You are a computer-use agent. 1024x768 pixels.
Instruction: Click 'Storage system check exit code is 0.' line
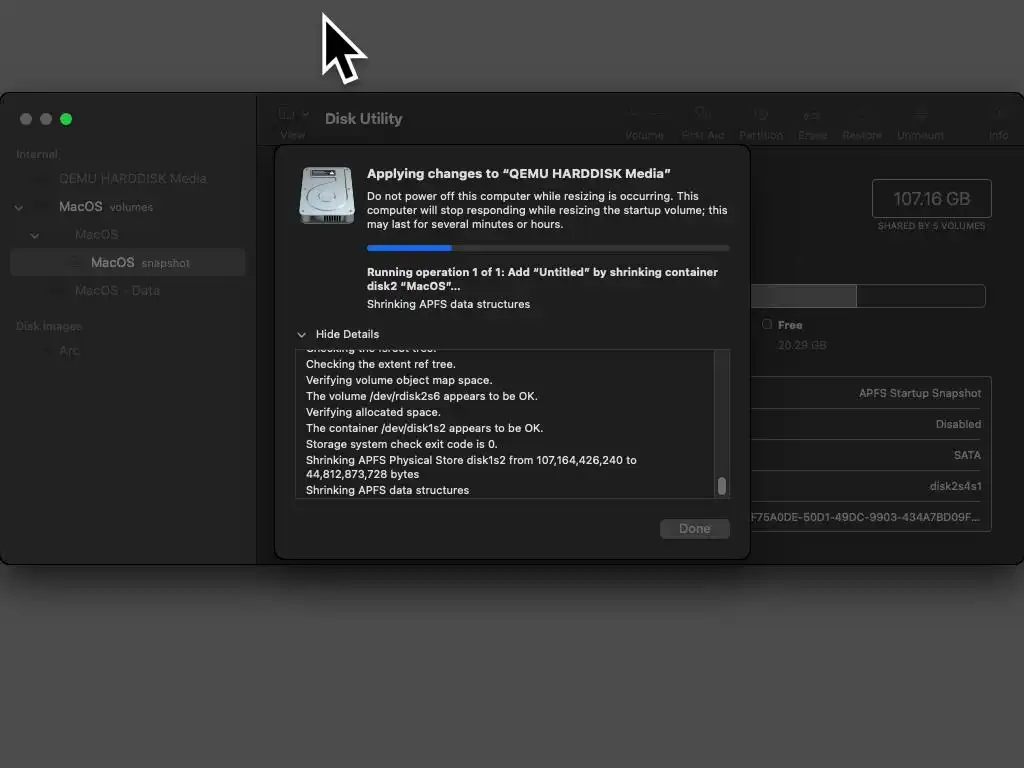coord(402,444)
